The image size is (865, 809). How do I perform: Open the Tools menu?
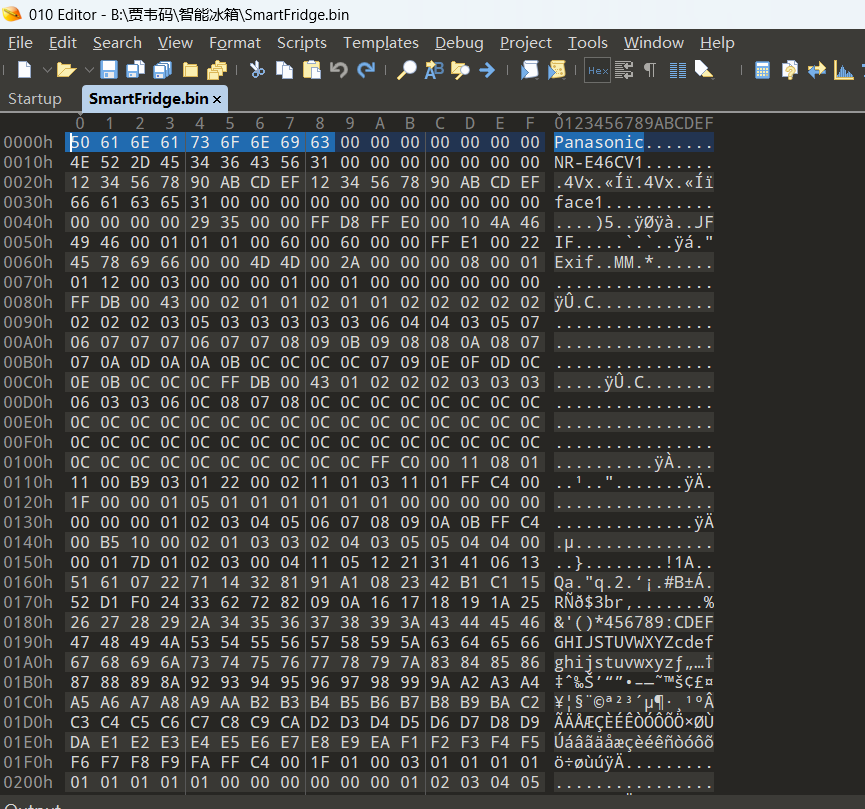pos(588,42)
